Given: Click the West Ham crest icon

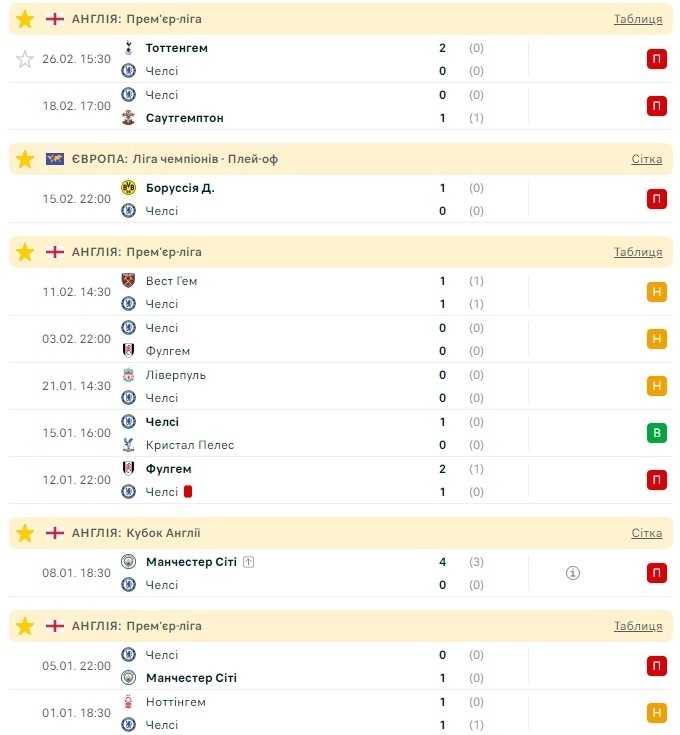Looking at the screenshot, I should tap(128, 281).
